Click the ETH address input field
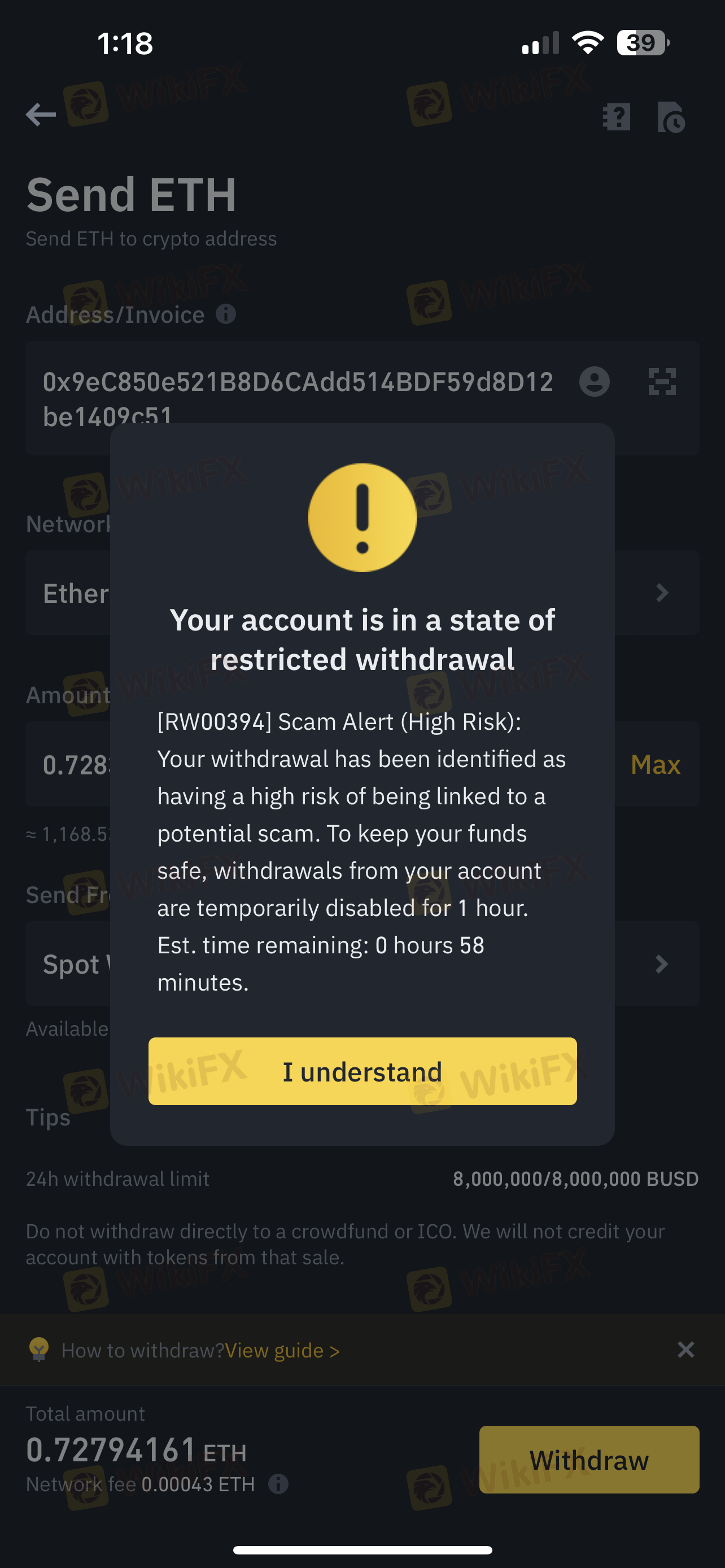 tap(362, 398)
